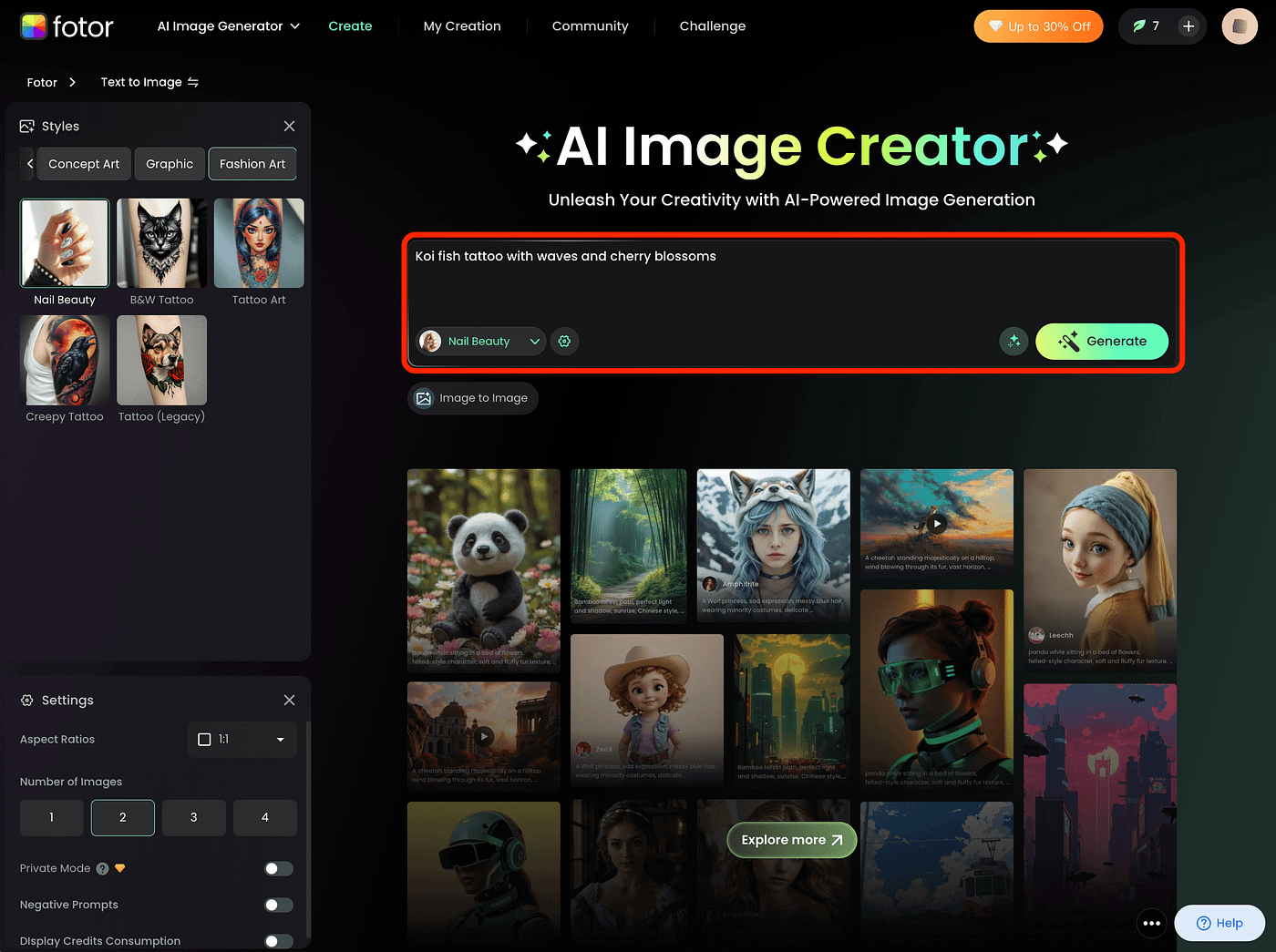The height and width of the screenshot is (952, 1276).
Task: Select the Fashion Art style category
Action: click(252, 164)
